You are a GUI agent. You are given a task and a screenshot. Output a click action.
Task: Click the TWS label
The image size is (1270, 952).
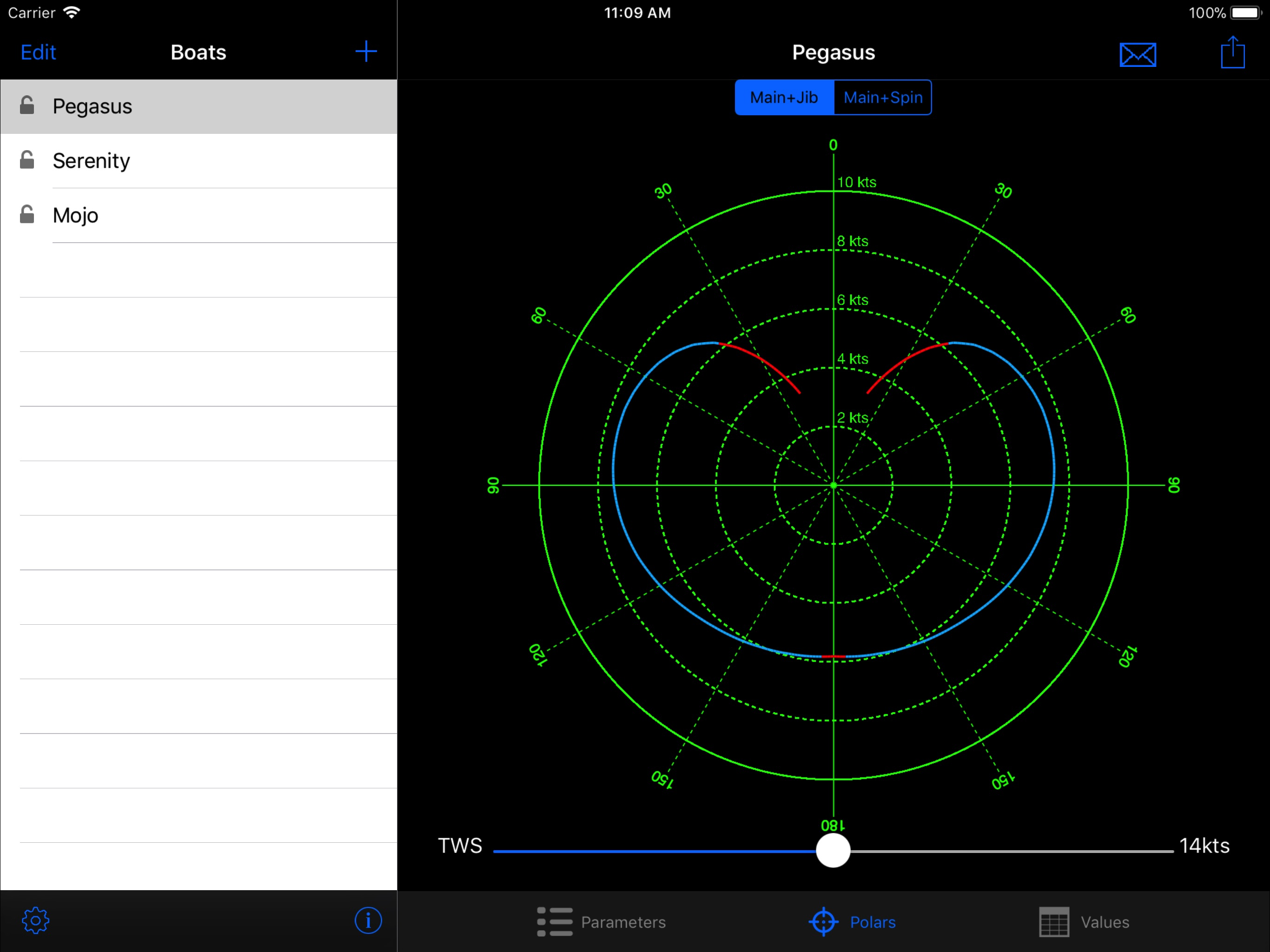tap(460, 846)
